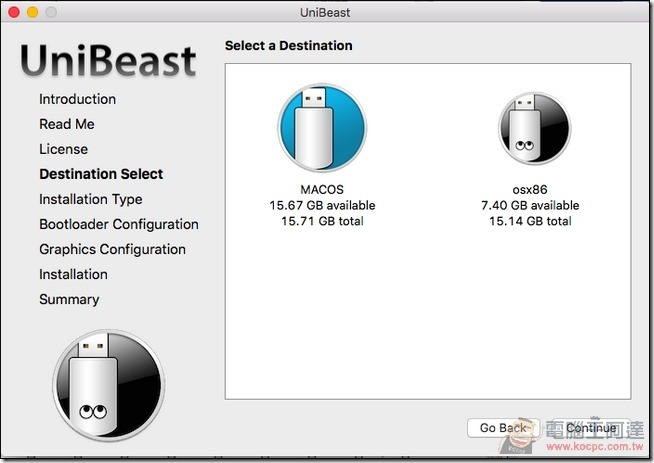Open Graphics Configuration step
This screenshot has height=463, width=654.
(112, 249)
